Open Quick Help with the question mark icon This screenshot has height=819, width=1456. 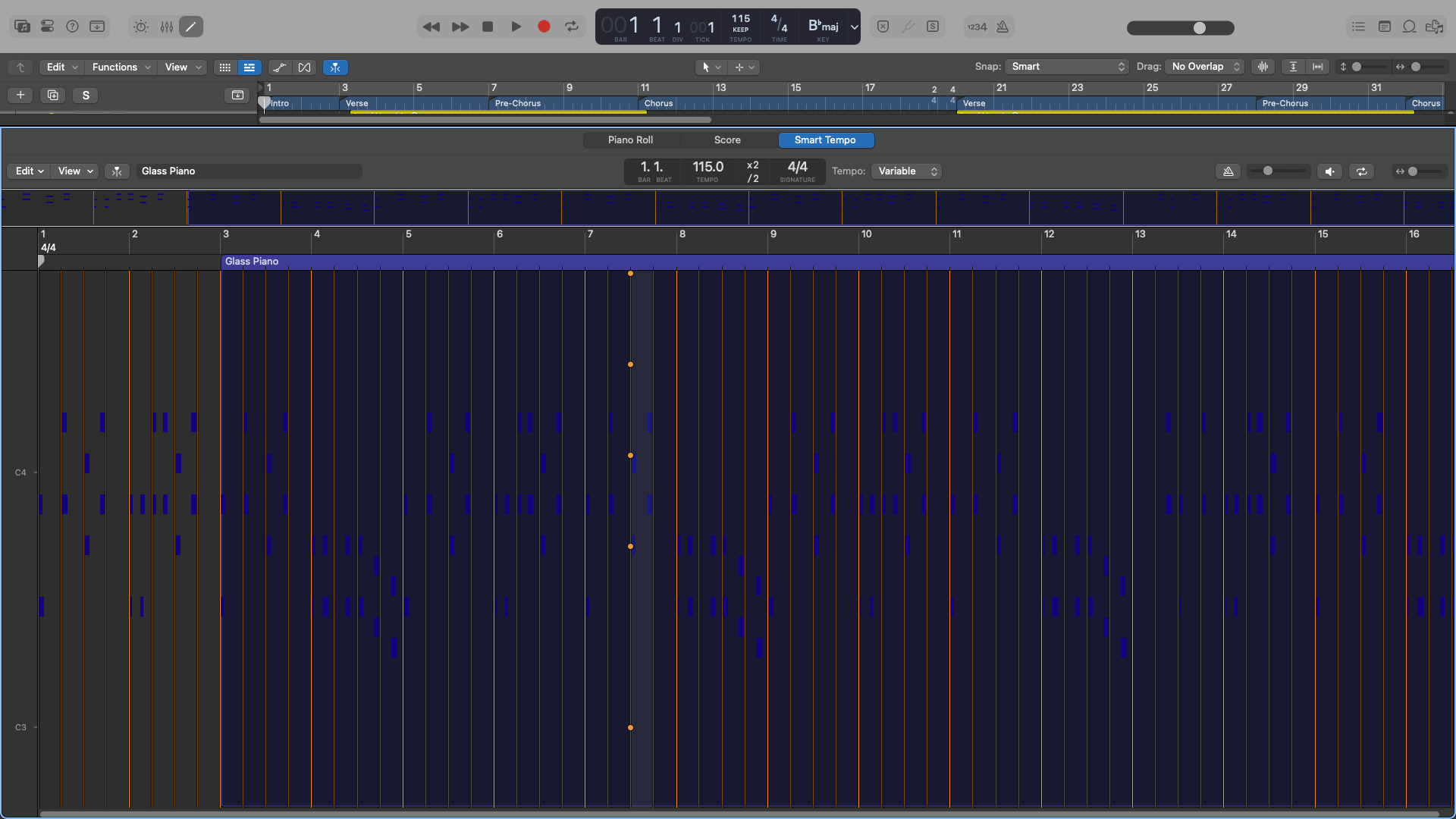72,26
